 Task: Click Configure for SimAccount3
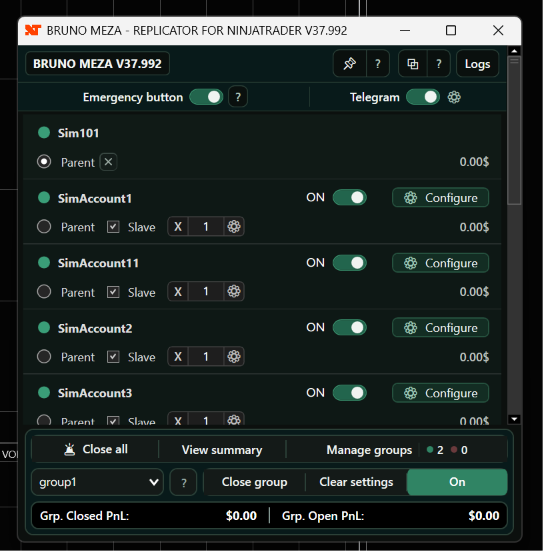[x=440, y=393]
